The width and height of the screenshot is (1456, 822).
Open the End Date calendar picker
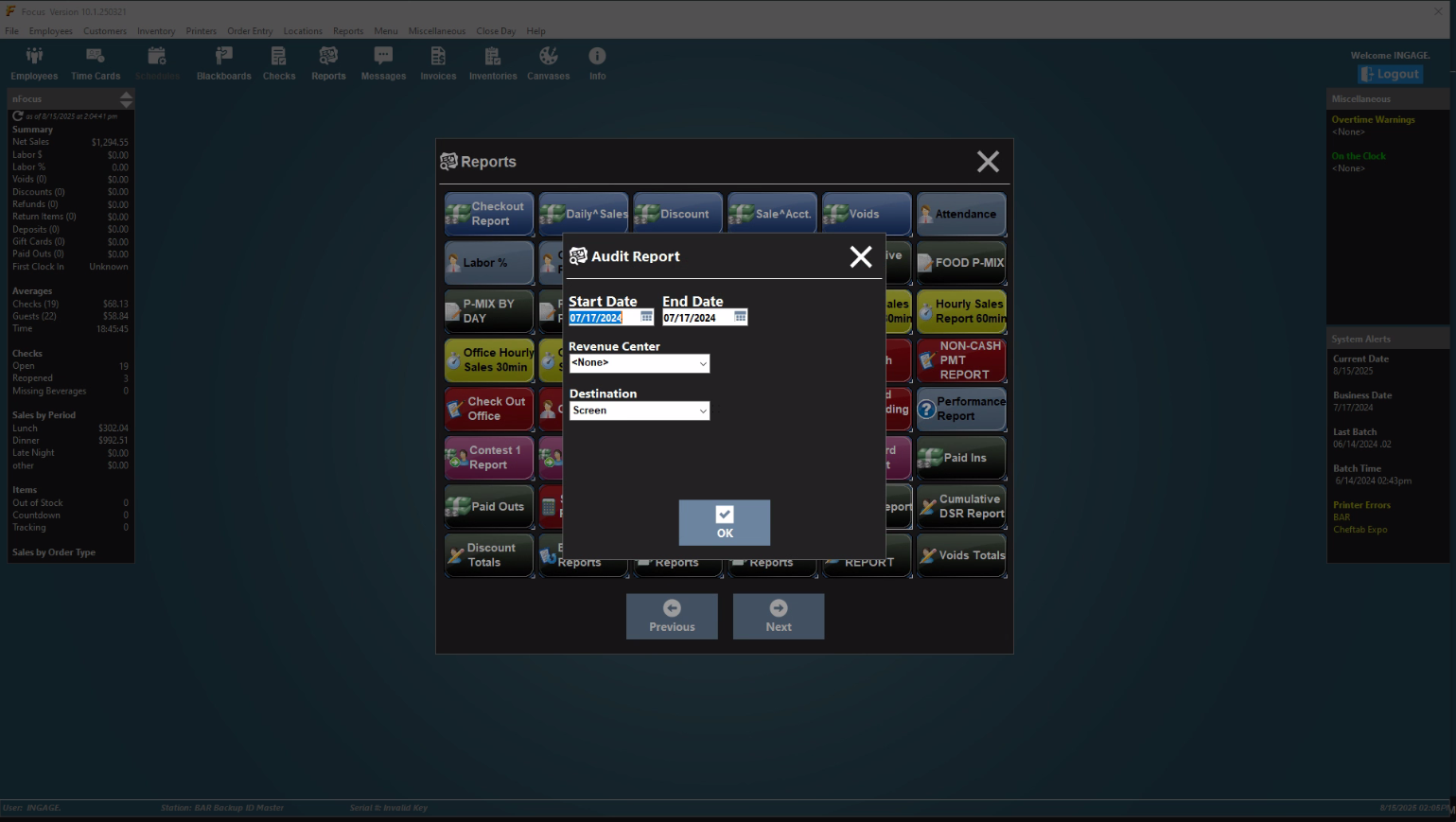(x=740, y=317)
